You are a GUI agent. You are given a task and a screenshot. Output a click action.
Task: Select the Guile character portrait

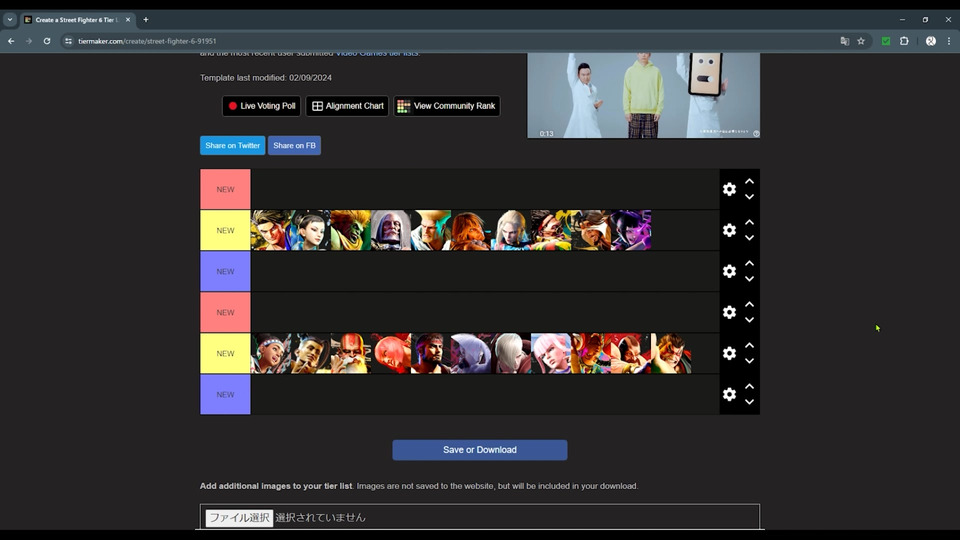pyautogui.click(x=431, y=230)
